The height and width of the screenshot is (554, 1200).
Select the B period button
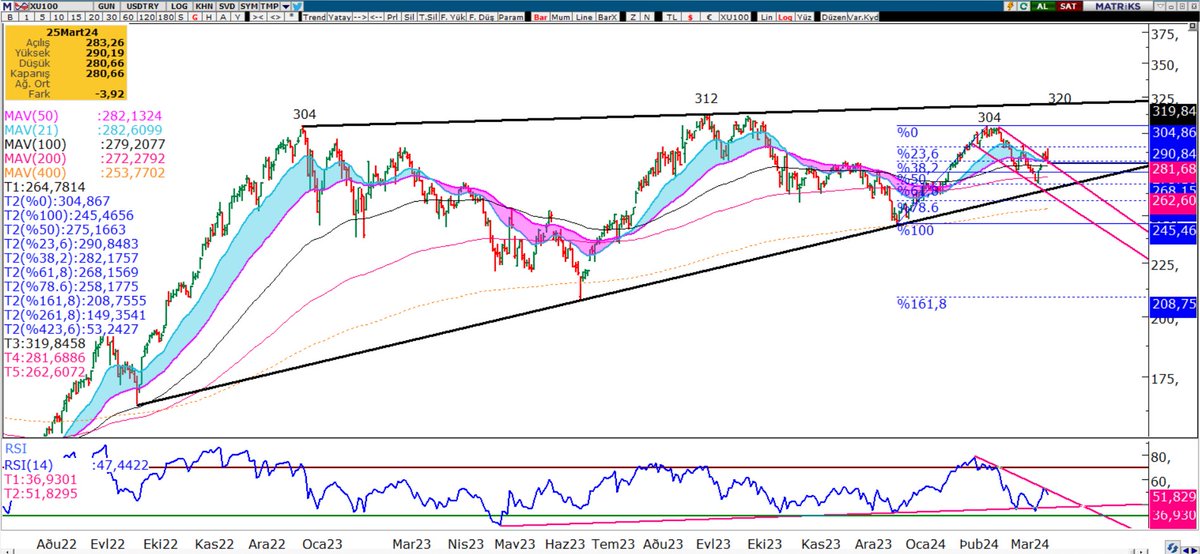click(9, 17)
